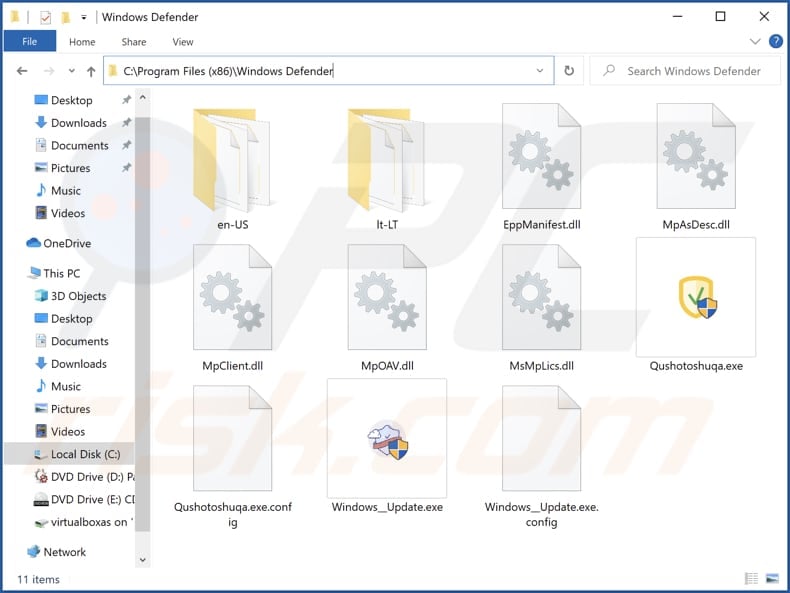Open the recent locations dropdown
The height and width of the screenshot is (593, 790).
72,71
